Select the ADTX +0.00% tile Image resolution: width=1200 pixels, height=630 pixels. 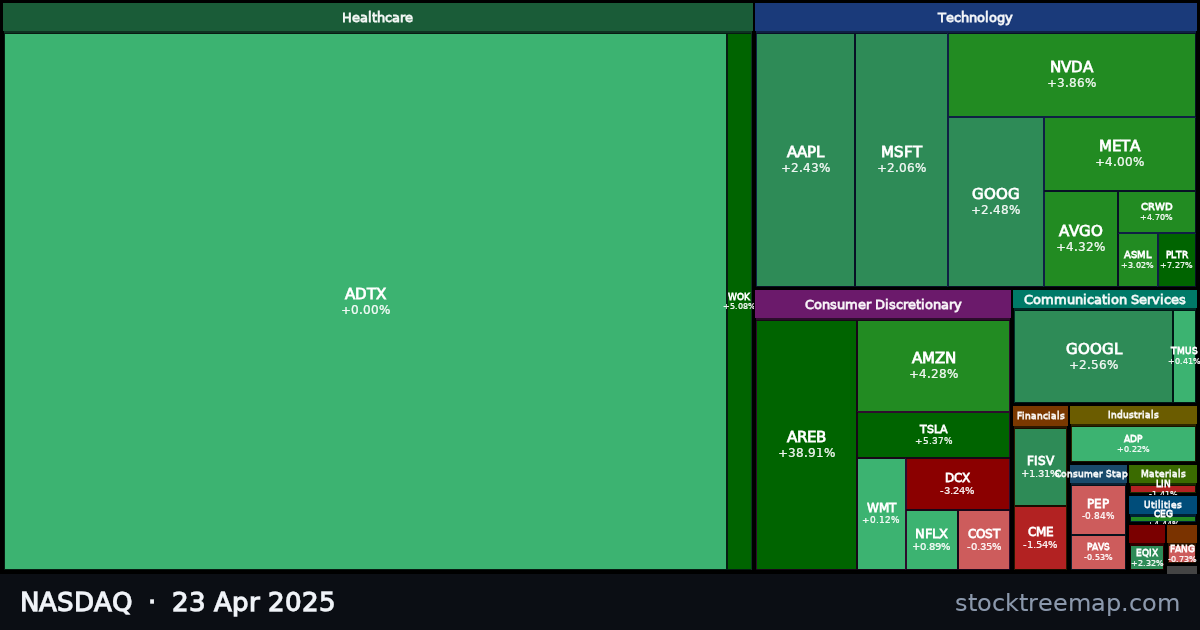365,301
